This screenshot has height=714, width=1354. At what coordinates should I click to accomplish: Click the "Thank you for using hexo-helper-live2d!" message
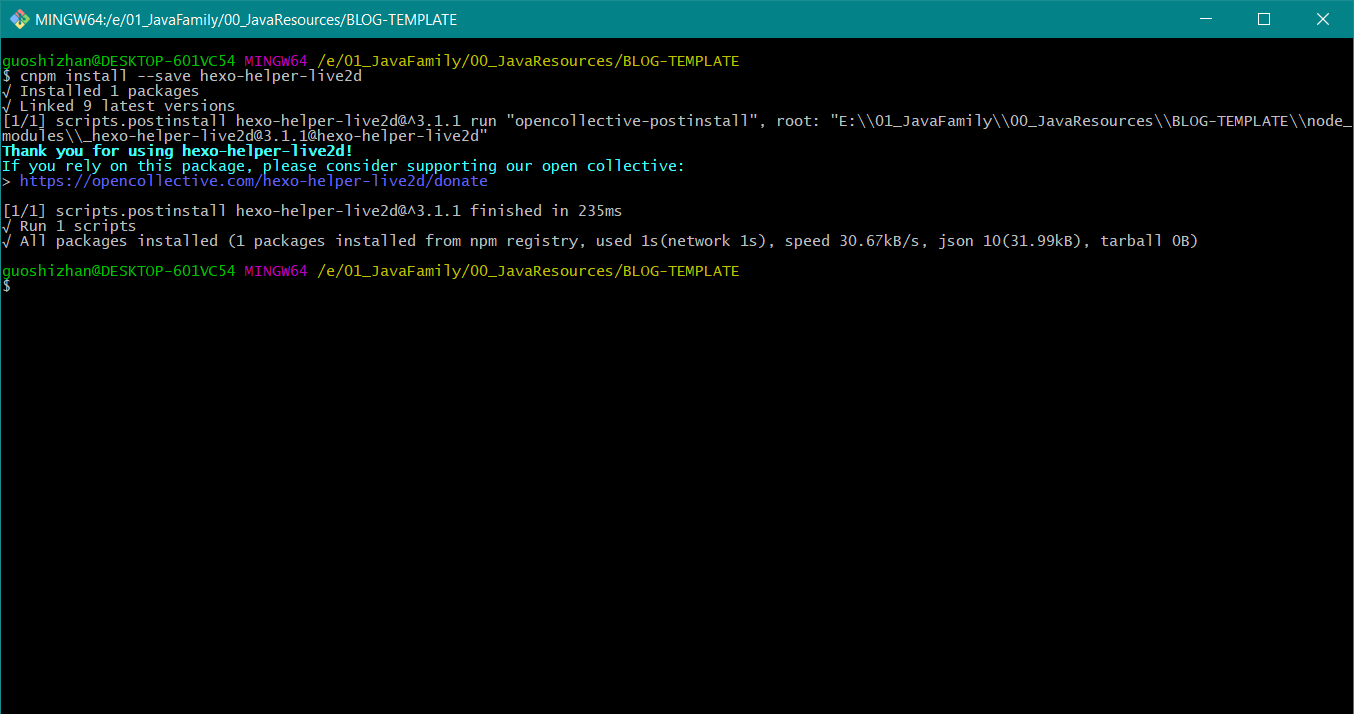[x=177, y=151]
